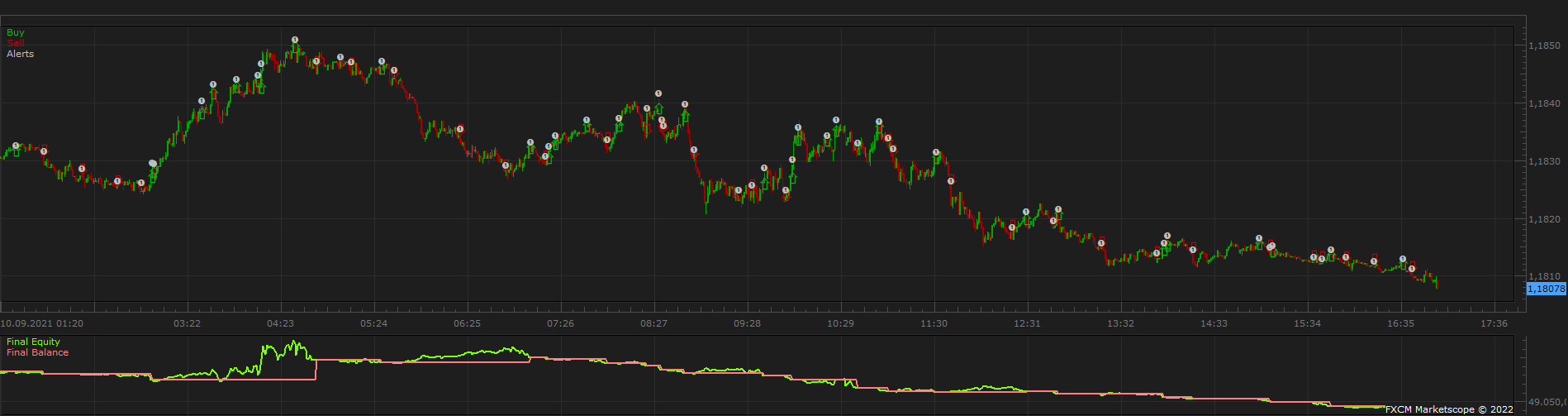Click the 15:34 time axis label
The image size is (1568, 416).
coord(1307,323)
